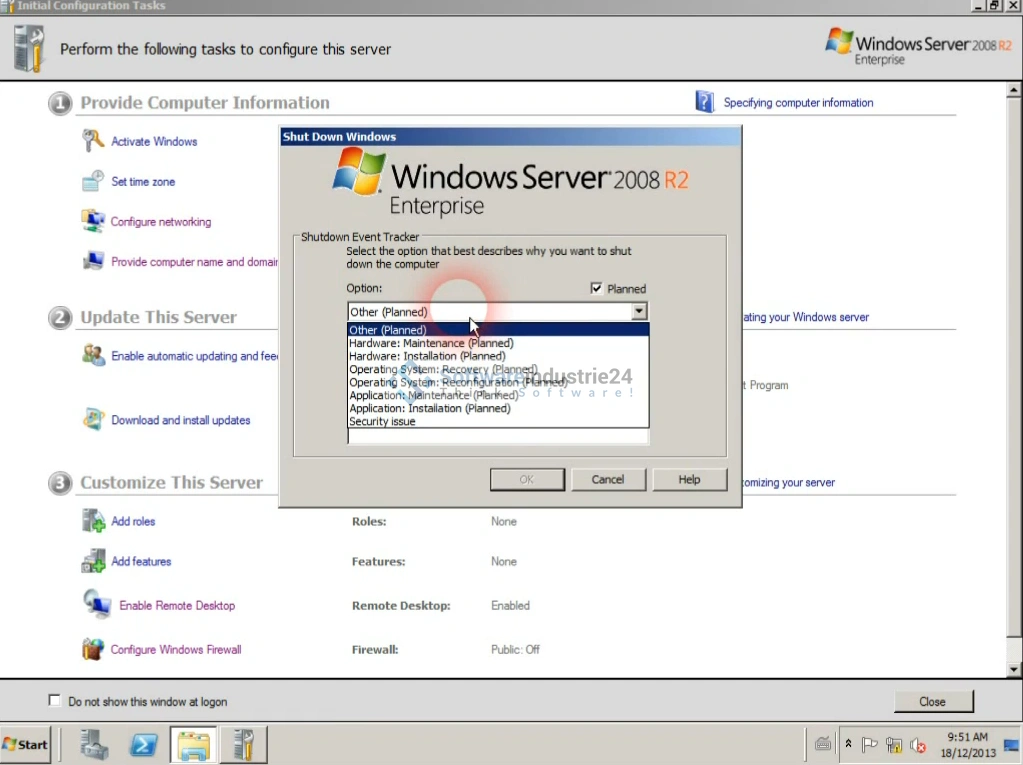Click the Enable Remote Desktop icon
The height and width of the screenshot is (765, 1023).
(97, 605)
